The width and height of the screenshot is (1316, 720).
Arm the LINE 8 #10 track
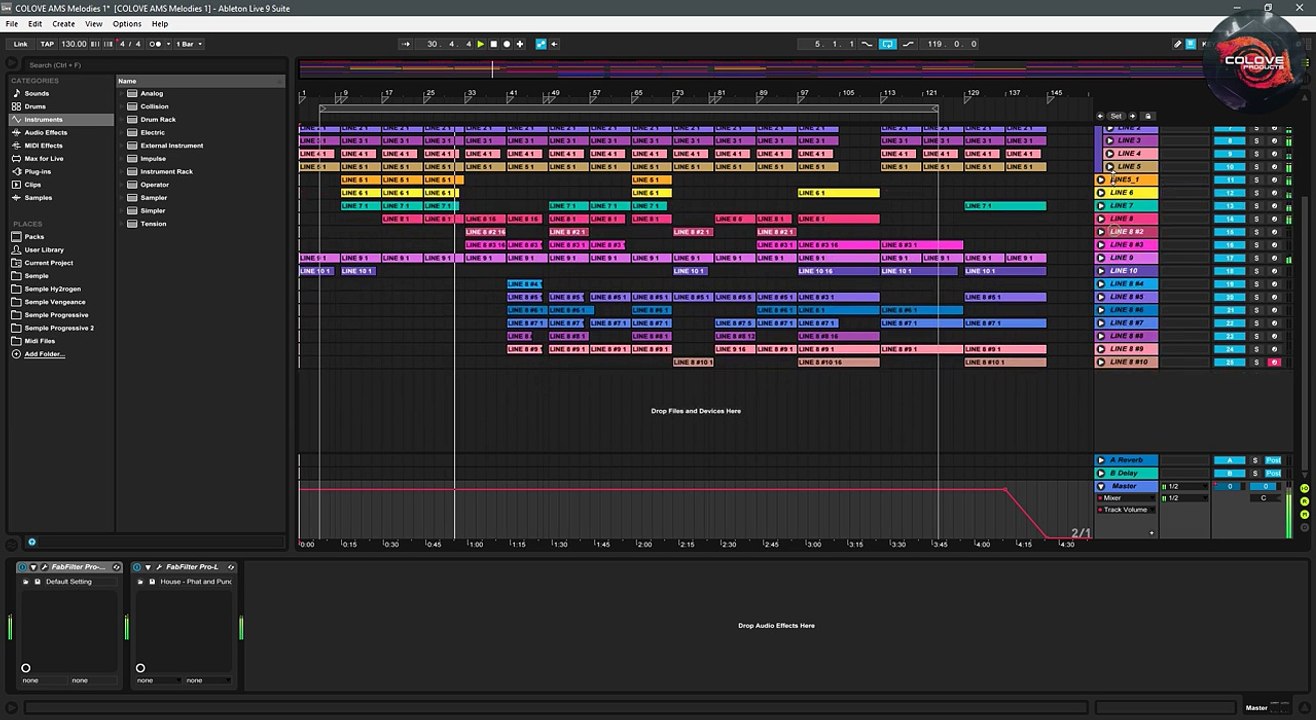[1274, 362]
